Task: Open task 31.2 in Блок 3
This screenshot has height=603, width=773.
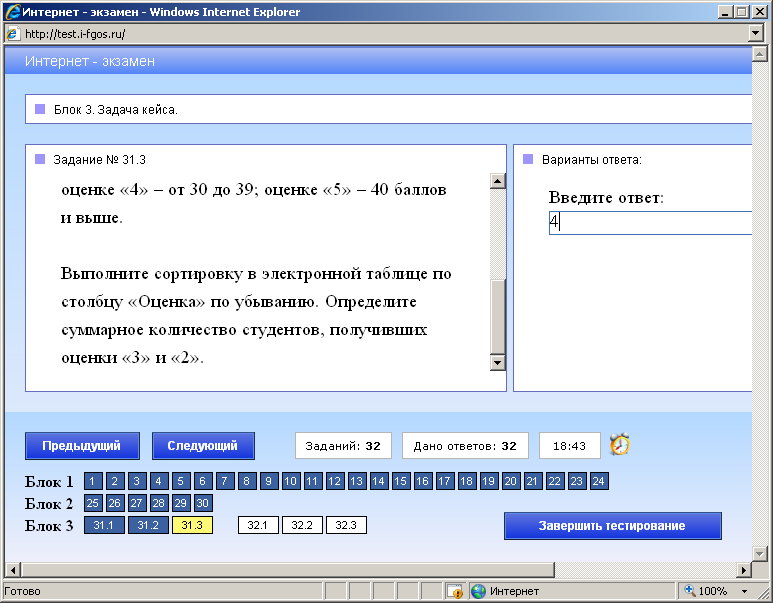Action: click(x=148, y=525)
